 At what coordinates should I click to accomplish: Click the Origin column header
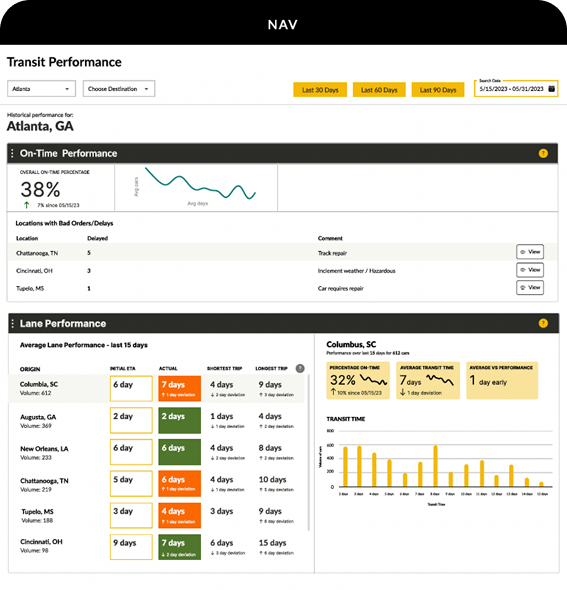click(30, 369)
